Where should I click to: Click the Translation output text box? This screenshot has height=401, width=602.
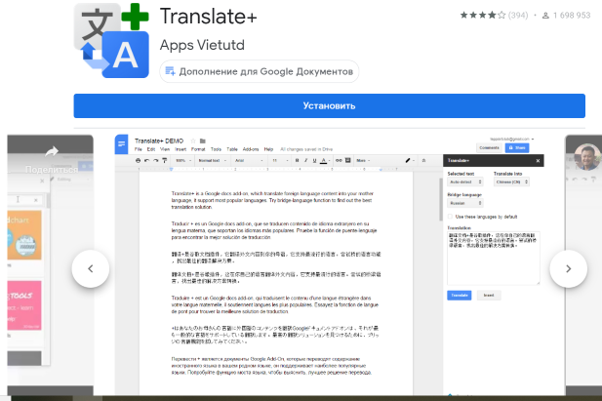[x=493, y=258]
